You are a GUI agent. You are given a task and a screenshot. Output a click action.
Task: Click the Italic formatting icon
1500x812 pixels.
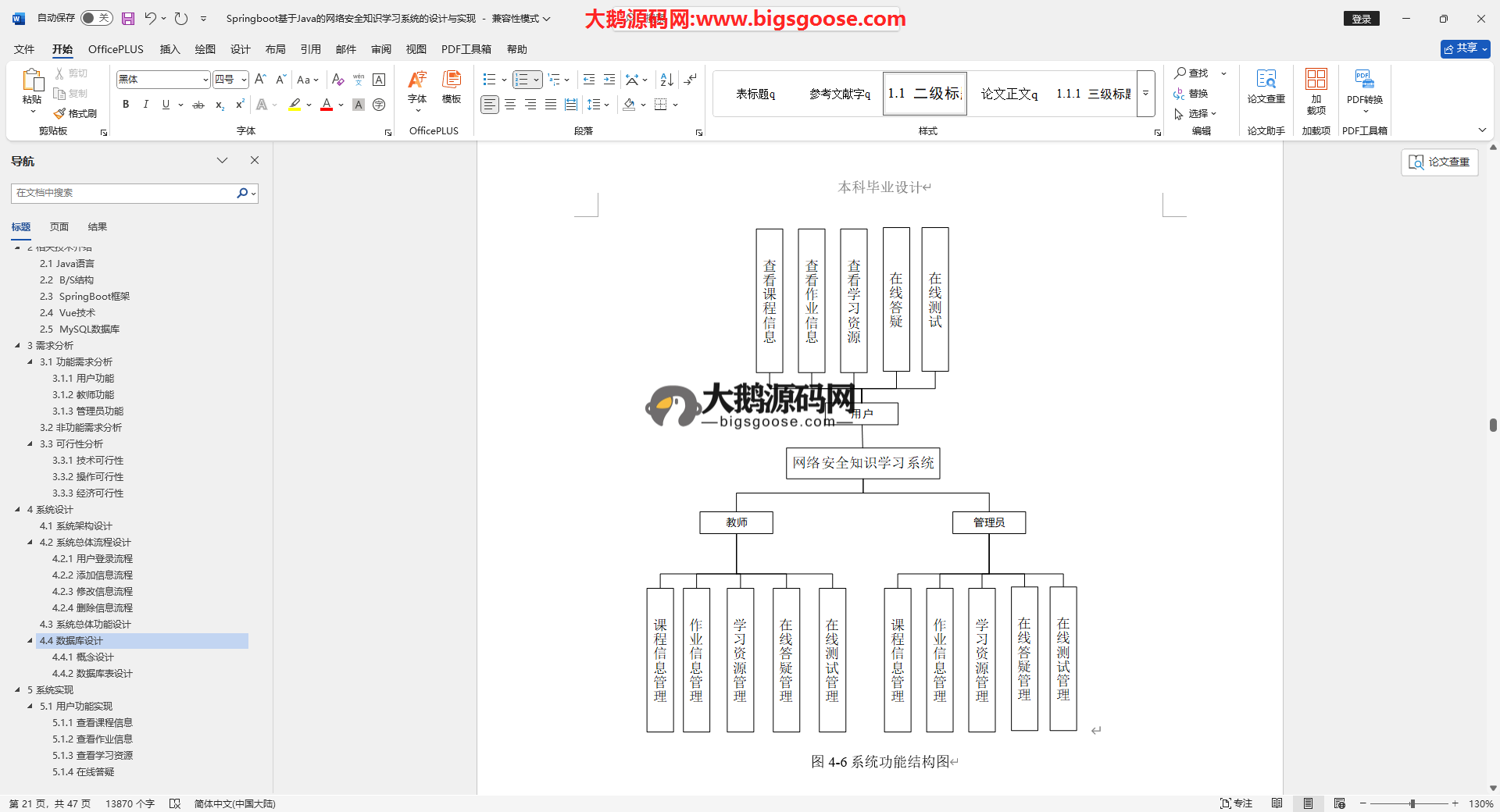[145, 105]
